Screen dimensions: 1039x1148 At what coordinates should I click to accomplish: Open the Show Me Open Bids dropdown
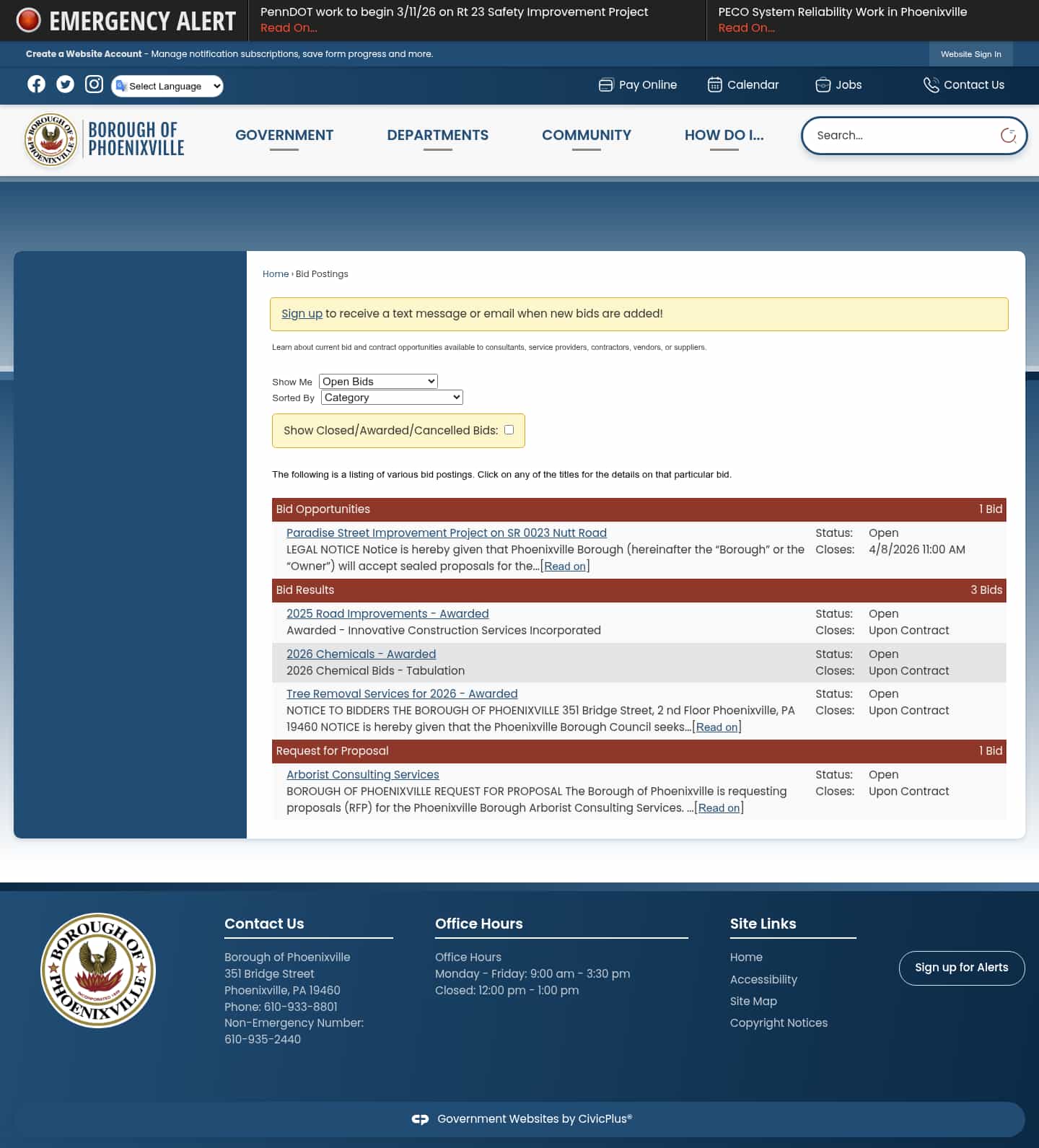378,381
